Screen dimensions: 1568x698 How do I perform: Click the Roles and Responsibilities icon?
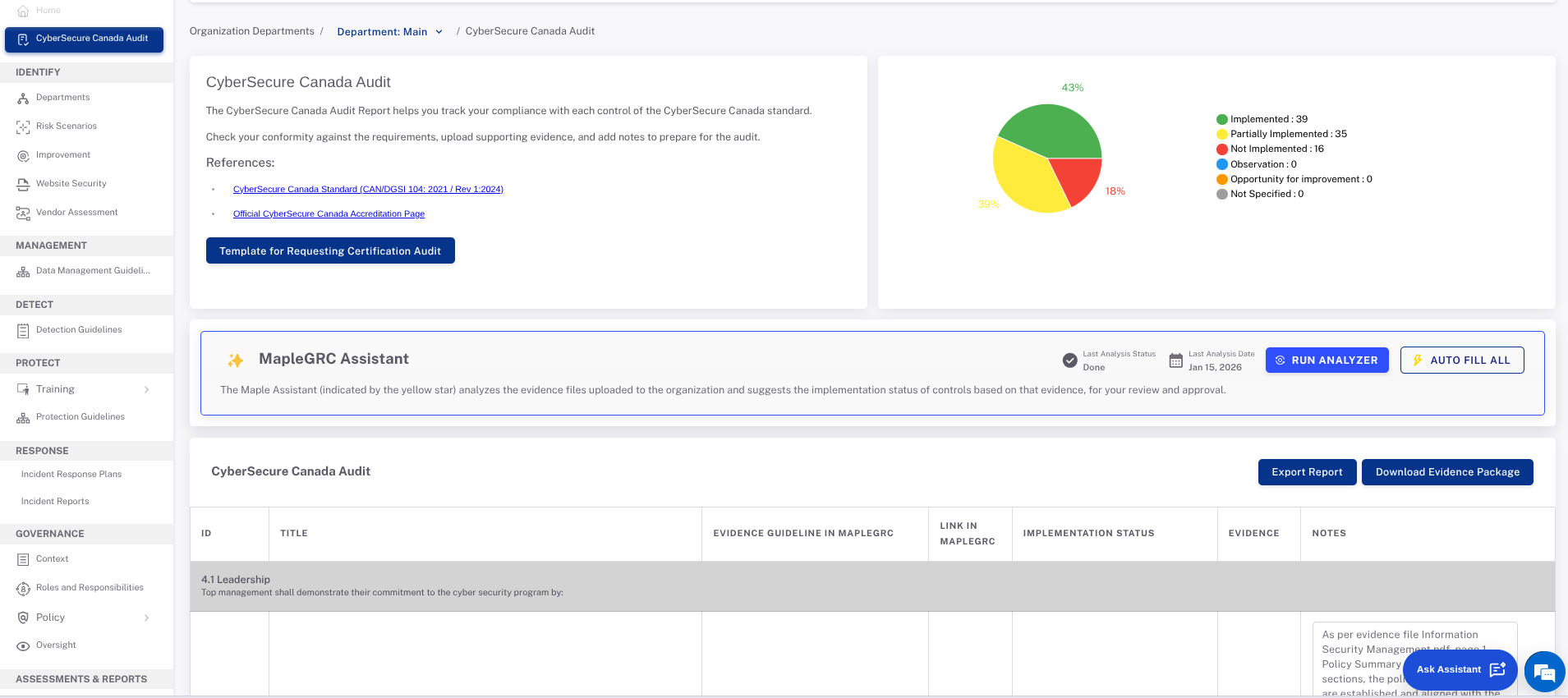click(23, 588)
